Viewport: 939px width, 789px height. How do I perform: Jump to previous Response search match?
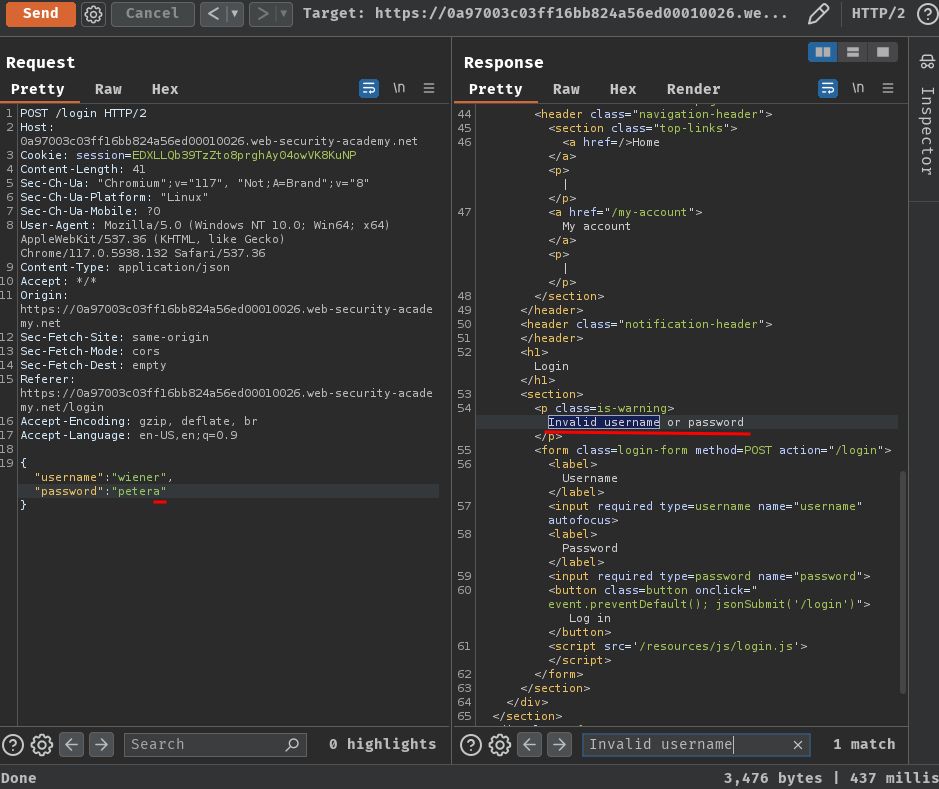(530, 745)
